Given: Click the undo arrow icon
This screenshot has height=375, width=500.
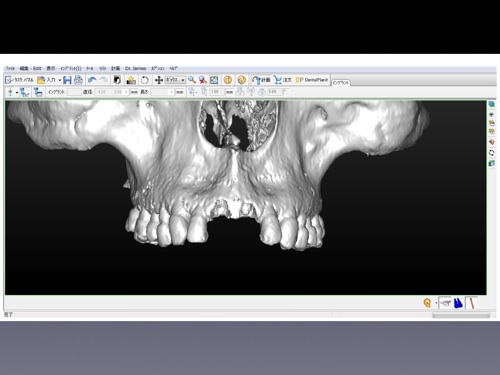Looking at the screenshot, I should pos(92,80).
